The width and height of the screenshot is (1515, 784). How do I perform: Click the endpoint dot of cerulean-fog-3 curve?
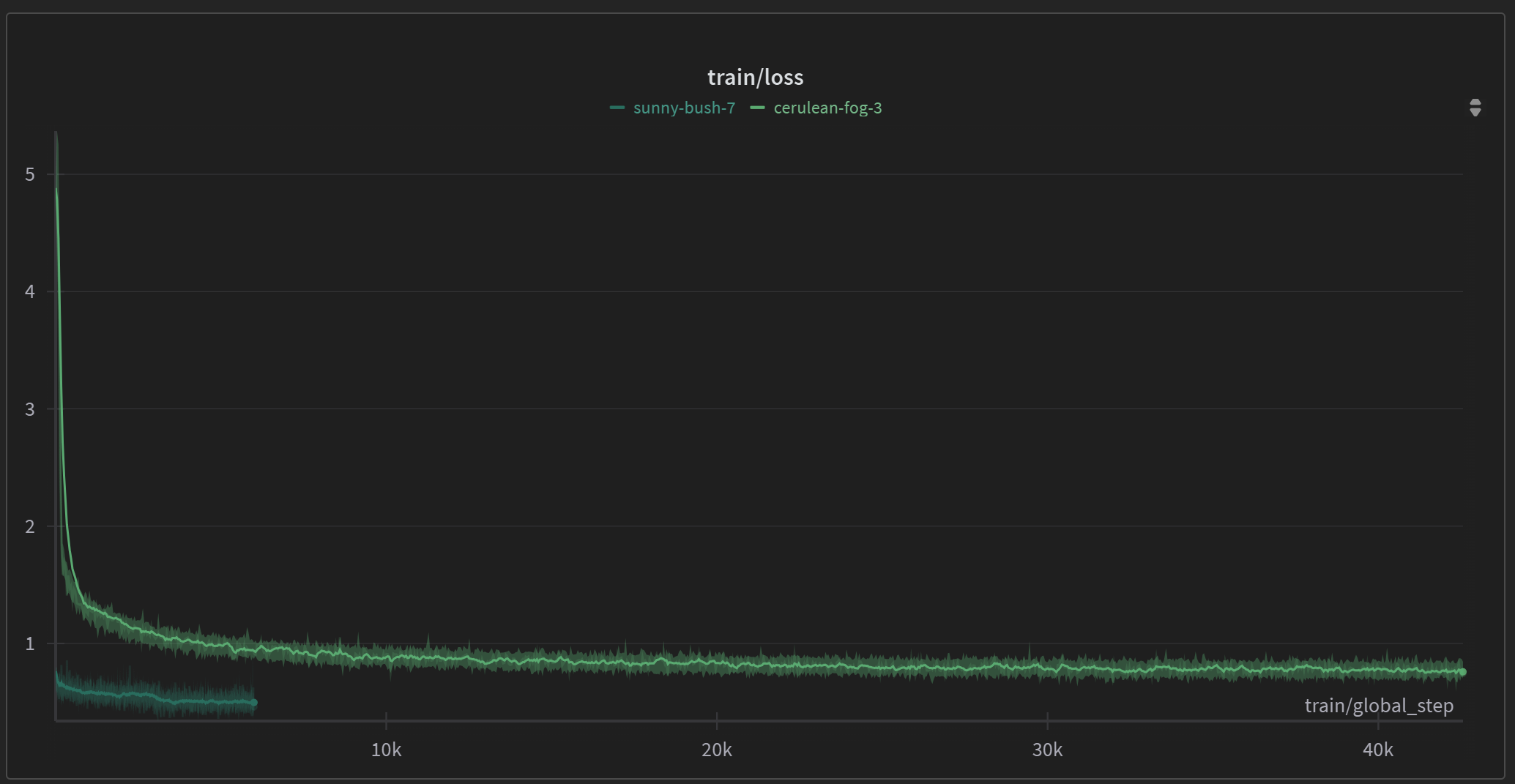pyautogui.click(x=1462, y=672)
